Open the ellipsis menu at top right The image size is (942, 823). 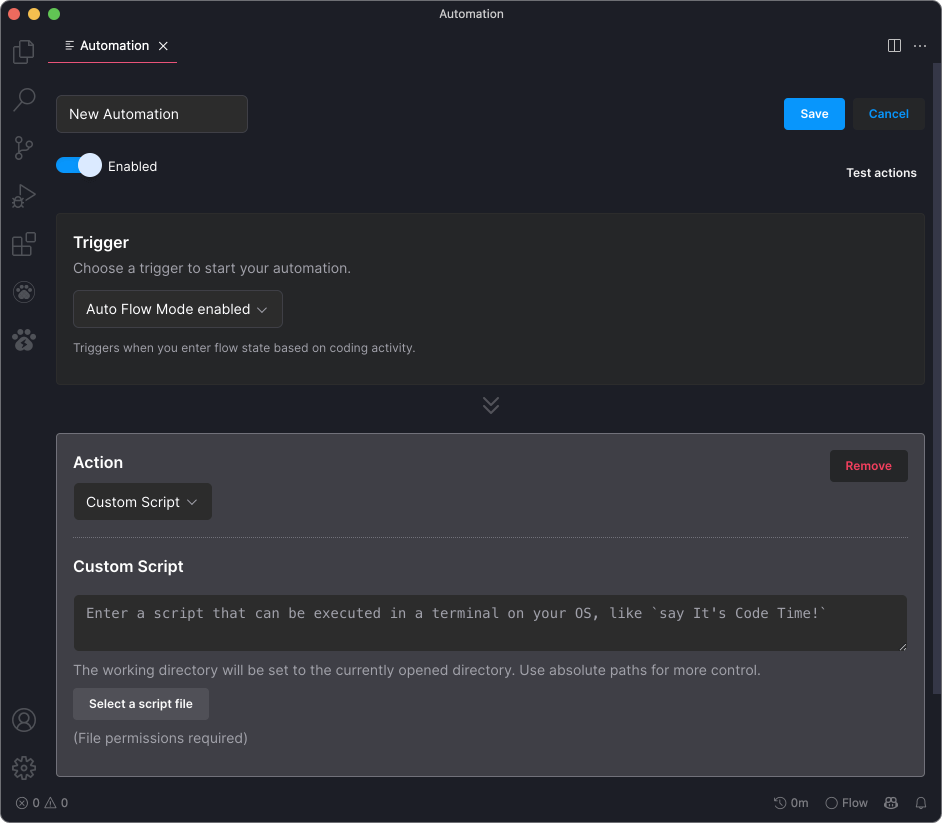click(919, 45)
